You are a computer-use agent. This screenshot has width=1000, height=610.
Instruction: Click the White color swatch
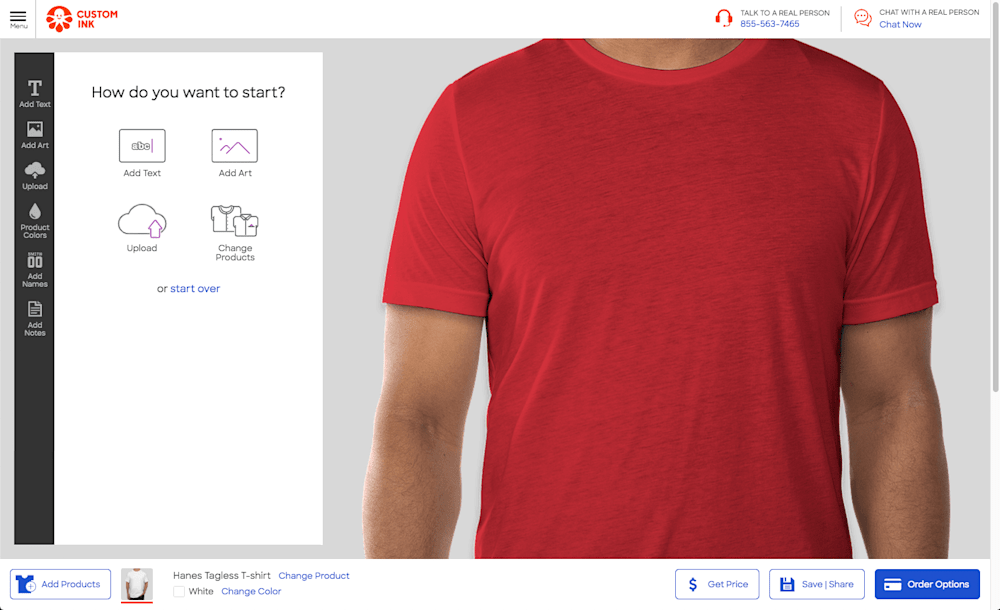coord(179,592)
